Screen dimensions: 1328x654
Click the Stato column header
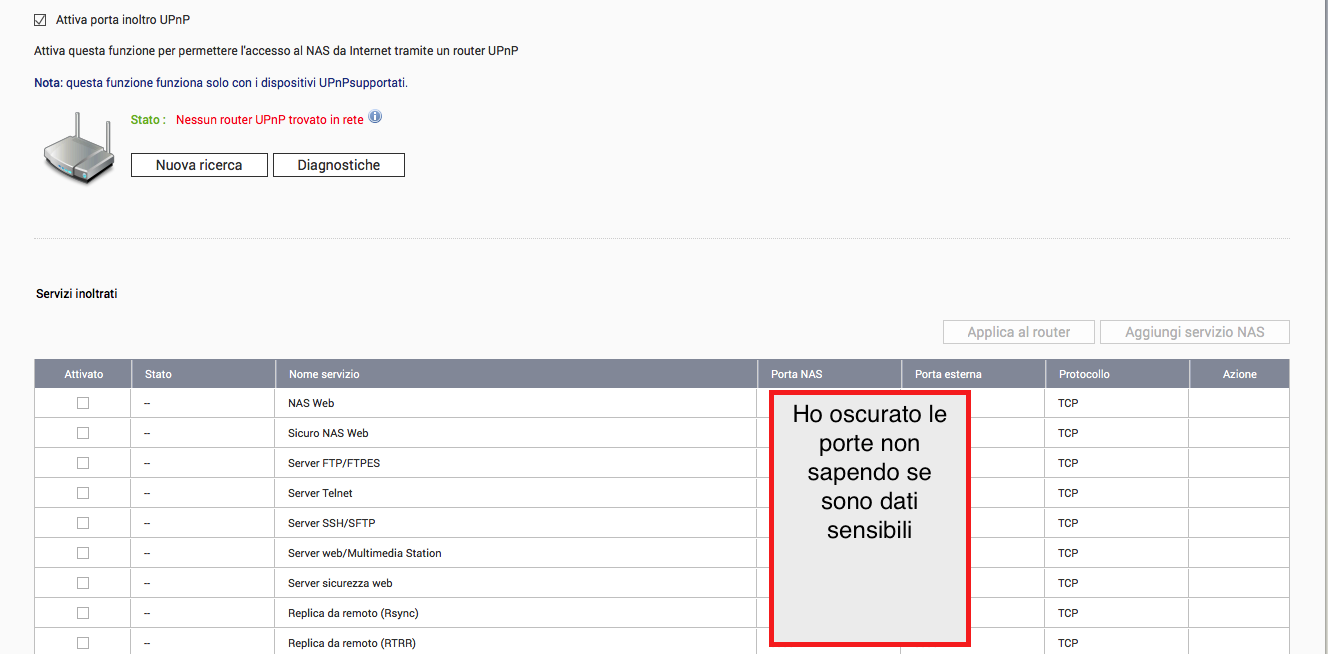pos(158,374)
